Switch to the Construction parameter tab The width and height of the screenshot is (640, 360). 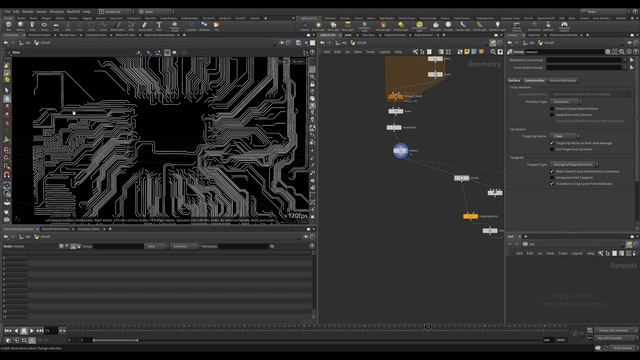point(534,80)
